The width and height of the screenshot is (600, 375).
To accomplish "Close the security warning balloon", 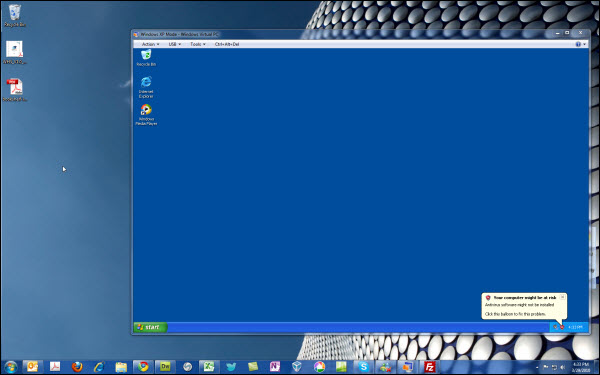I will tap(562, 297).
